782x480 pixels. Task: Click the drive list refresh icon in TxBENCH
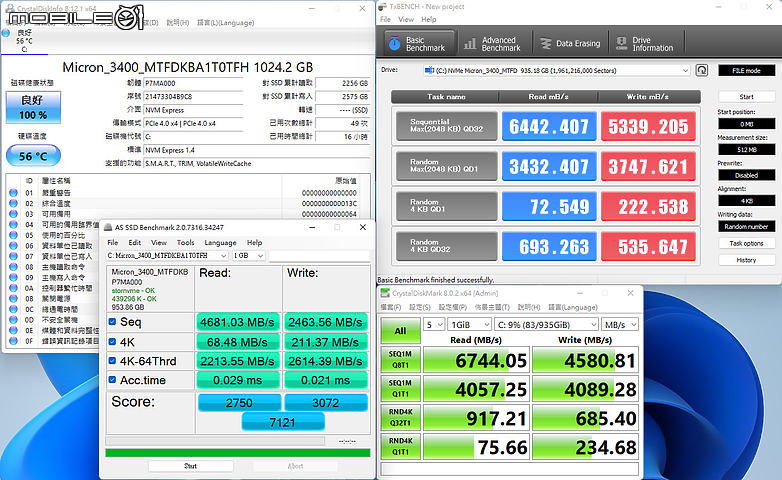click(x=702, y=70)
